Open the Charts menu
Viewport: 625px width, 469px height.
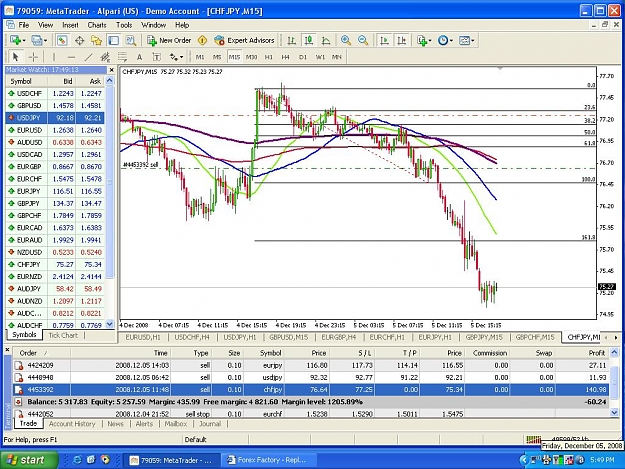[x=97, y=25]
